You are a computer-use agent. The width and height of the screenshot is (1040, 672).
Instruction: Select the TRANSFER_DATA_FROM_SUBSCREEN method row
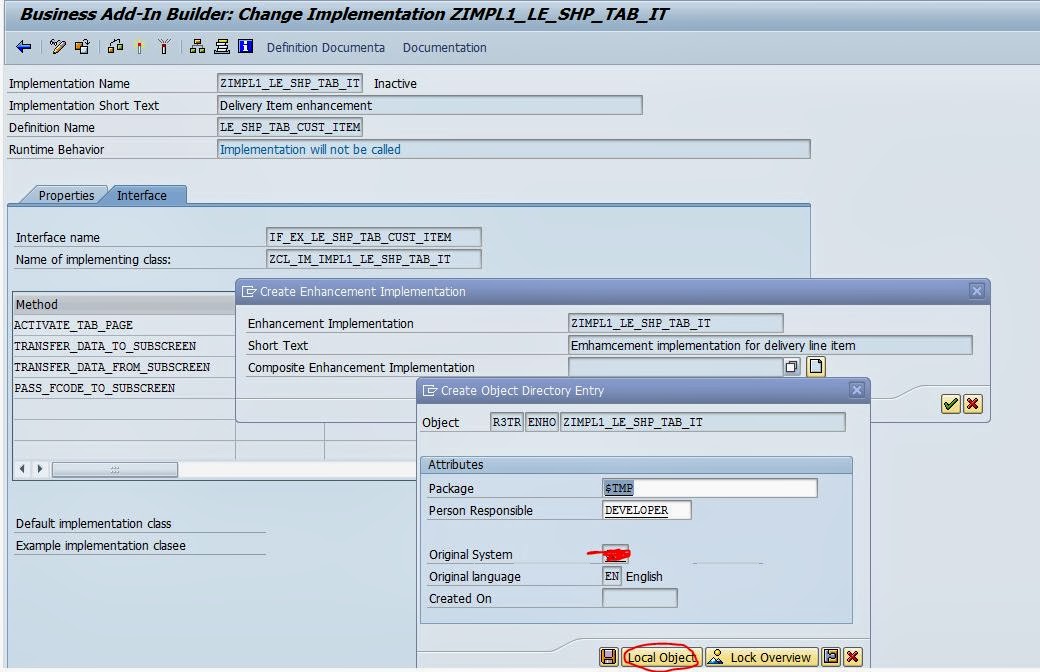point(123,367)
